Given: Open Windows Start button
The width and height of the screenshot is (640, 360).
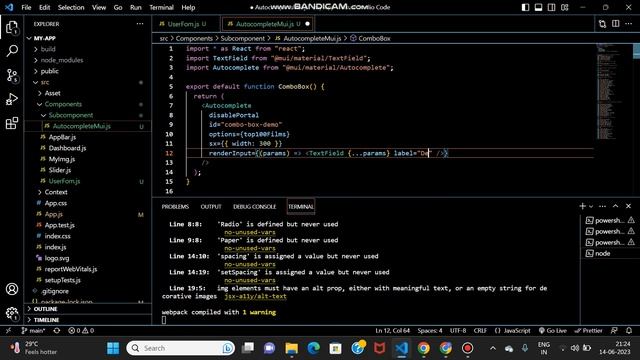Looking at the screenshot, I should click(113, 348).
